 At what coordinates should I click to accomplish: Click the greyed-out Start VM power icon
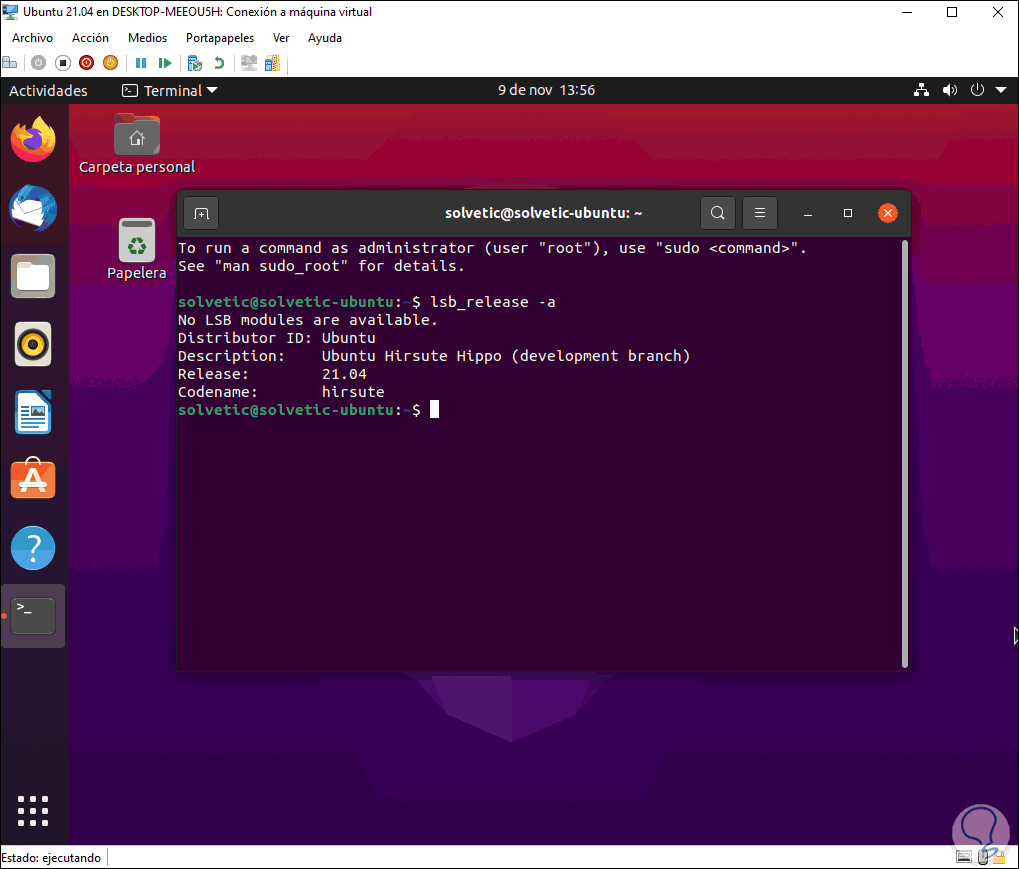tap(38, 63)
